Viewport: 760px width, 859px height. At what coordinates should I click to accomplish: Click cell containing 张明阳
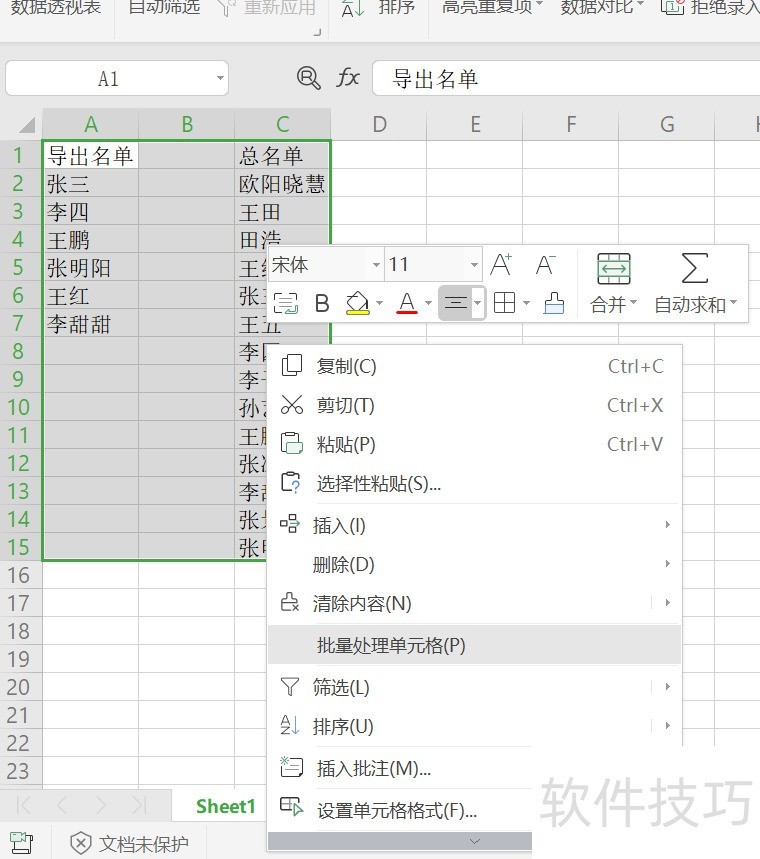point(90,268)
